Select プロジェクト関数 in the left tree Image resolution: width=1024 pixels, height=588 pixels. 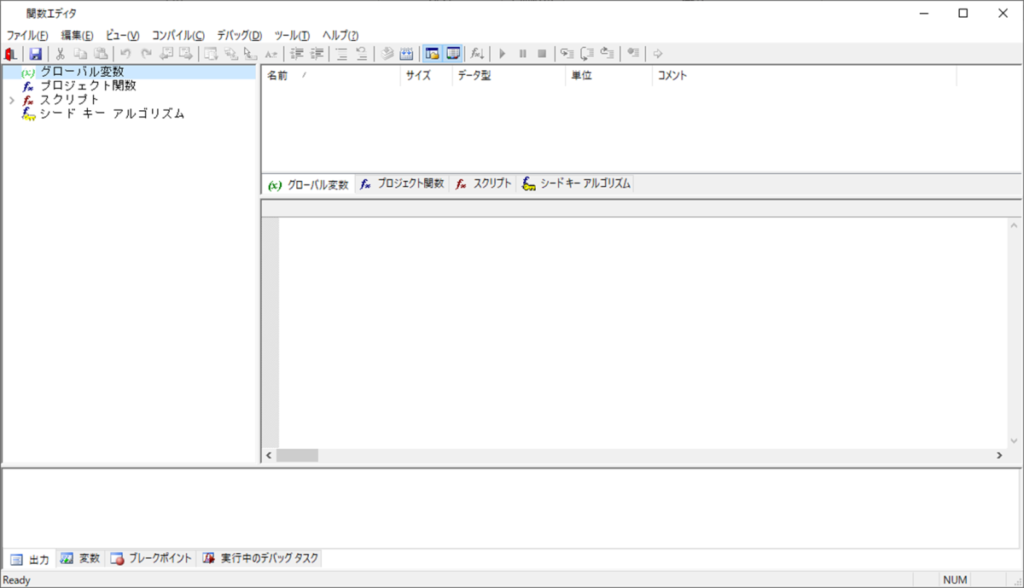(87, 86)
